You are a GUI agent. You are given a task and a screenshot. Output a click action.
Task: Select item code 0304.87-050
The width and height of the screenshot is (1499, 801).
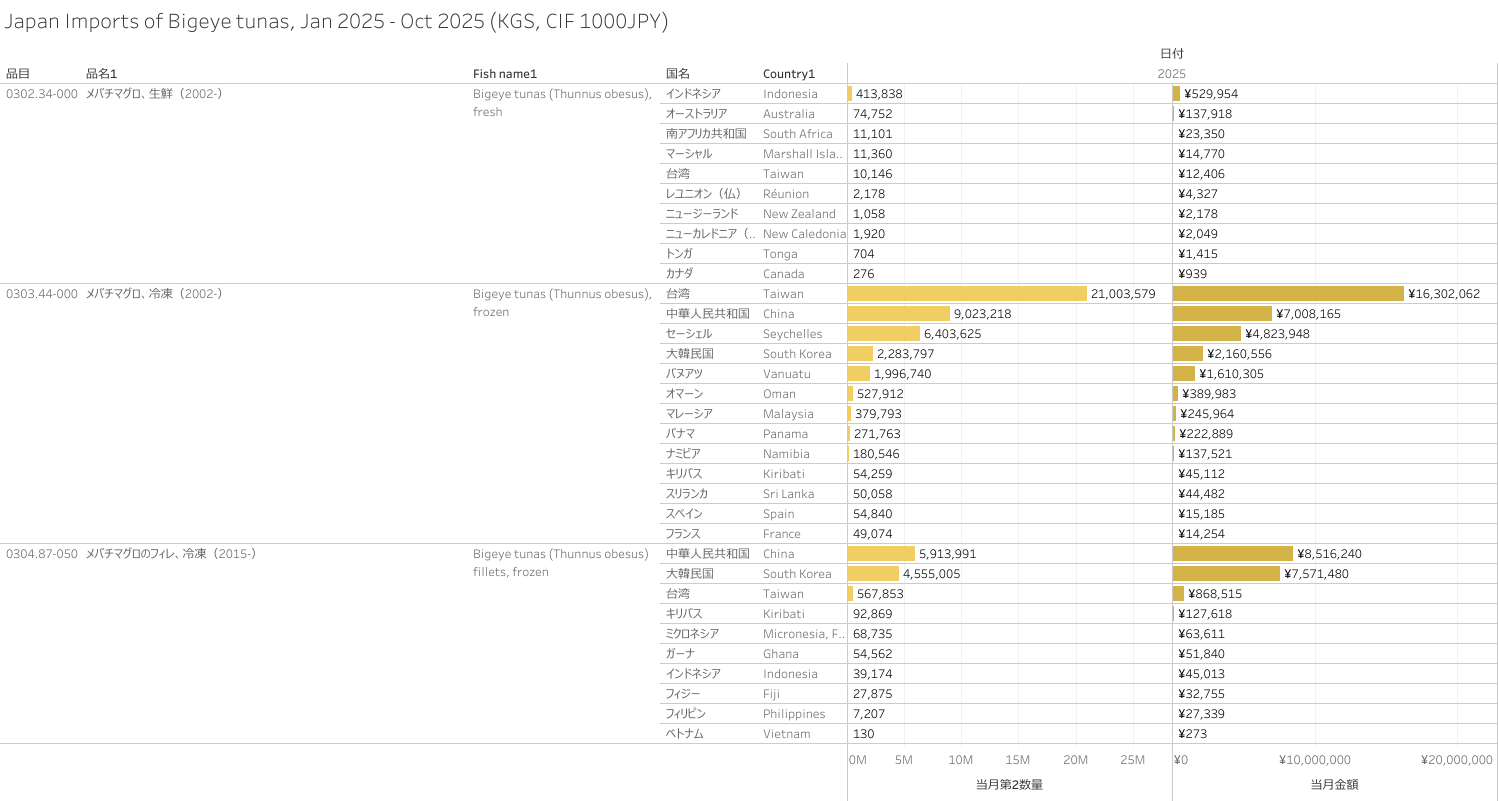[x=42, y=554]
